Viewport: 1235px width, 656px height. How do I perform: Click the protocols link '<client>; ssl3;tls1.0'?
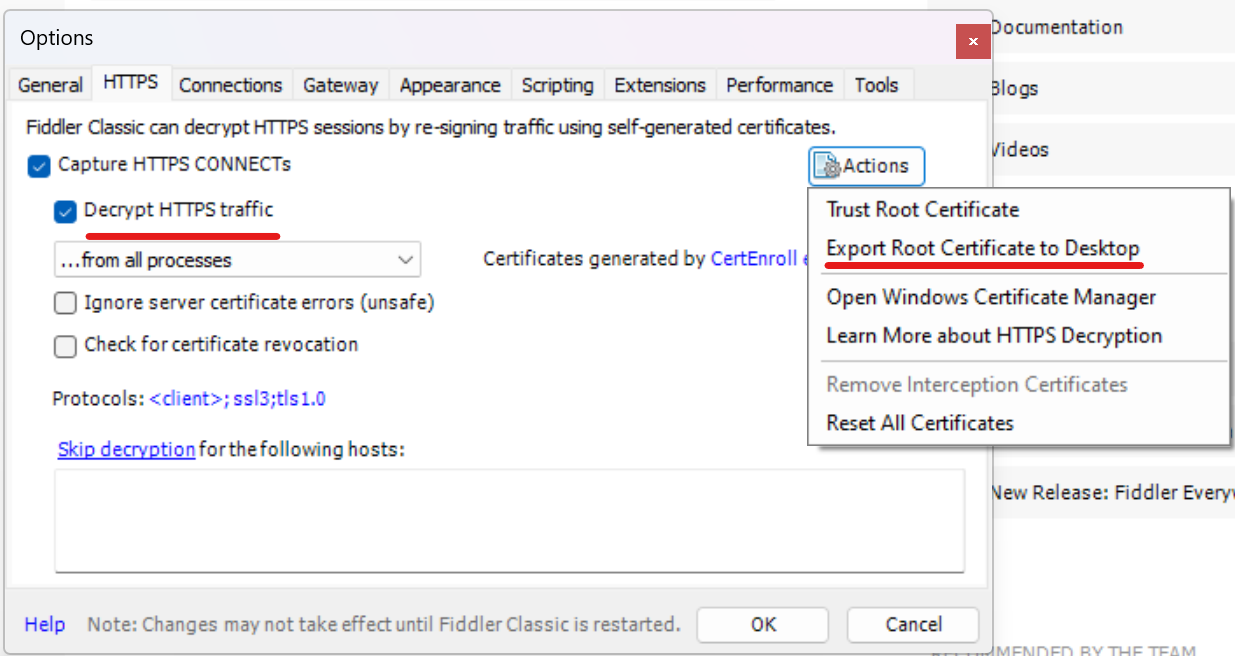click(238, 399)
